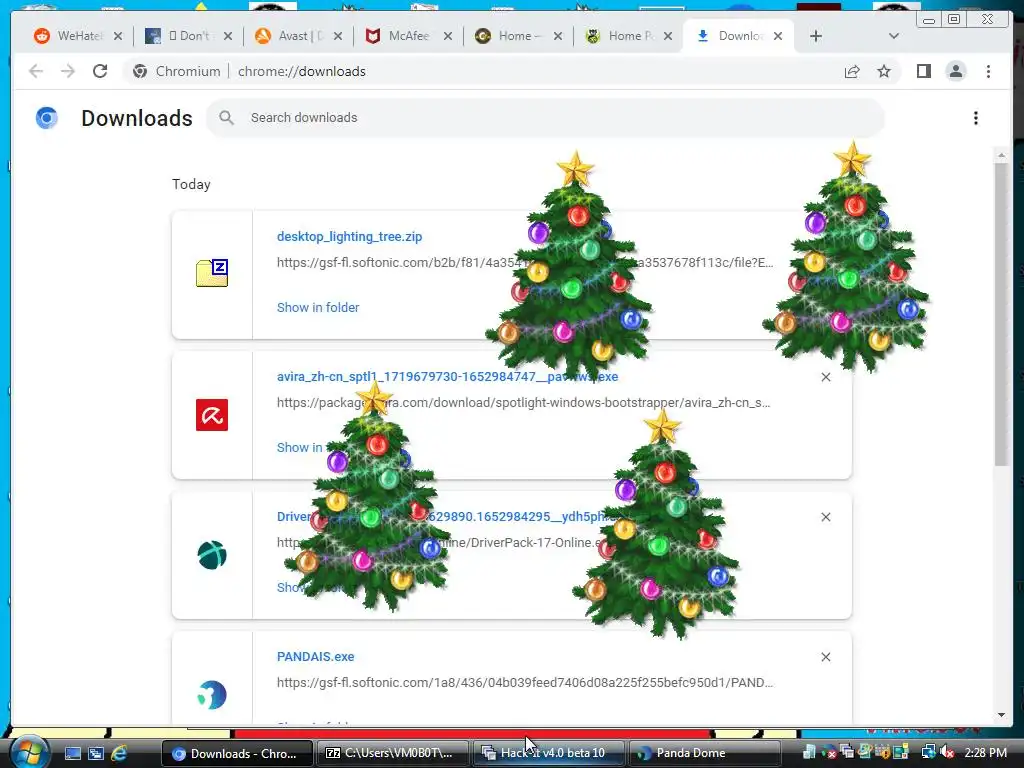Click the Chromium logo next to Downloads title
Image resolution: width=1024 pixels, height=768 pixels.
[46, 118]
